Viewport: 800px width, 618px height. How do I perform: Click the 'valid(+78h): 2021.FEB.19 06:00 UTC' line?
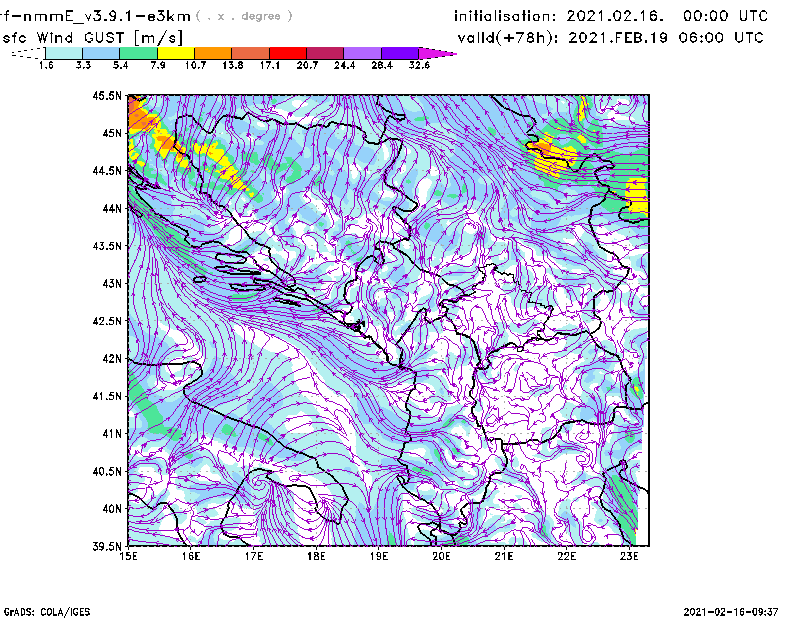click(610, 38)
